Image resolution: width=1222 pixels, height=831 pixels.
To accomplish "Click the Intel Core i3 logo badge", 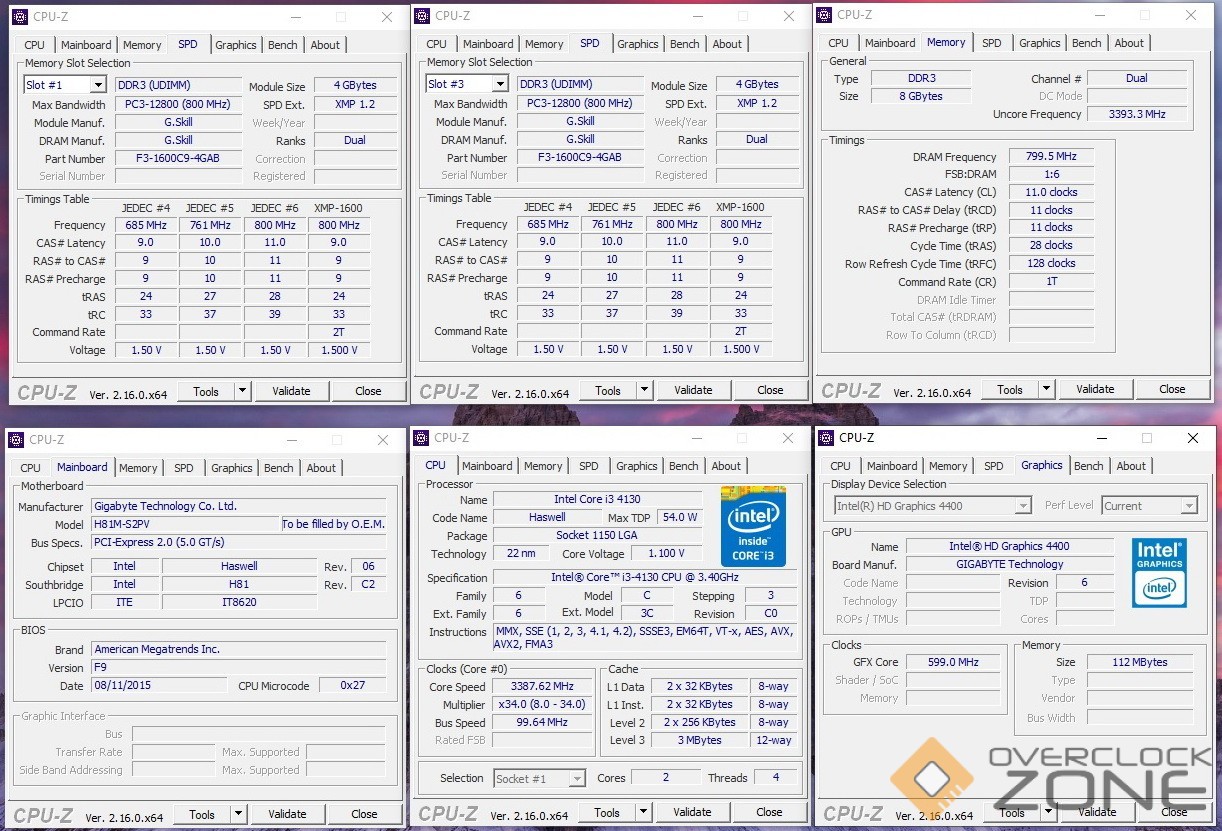I will (753, 526).
